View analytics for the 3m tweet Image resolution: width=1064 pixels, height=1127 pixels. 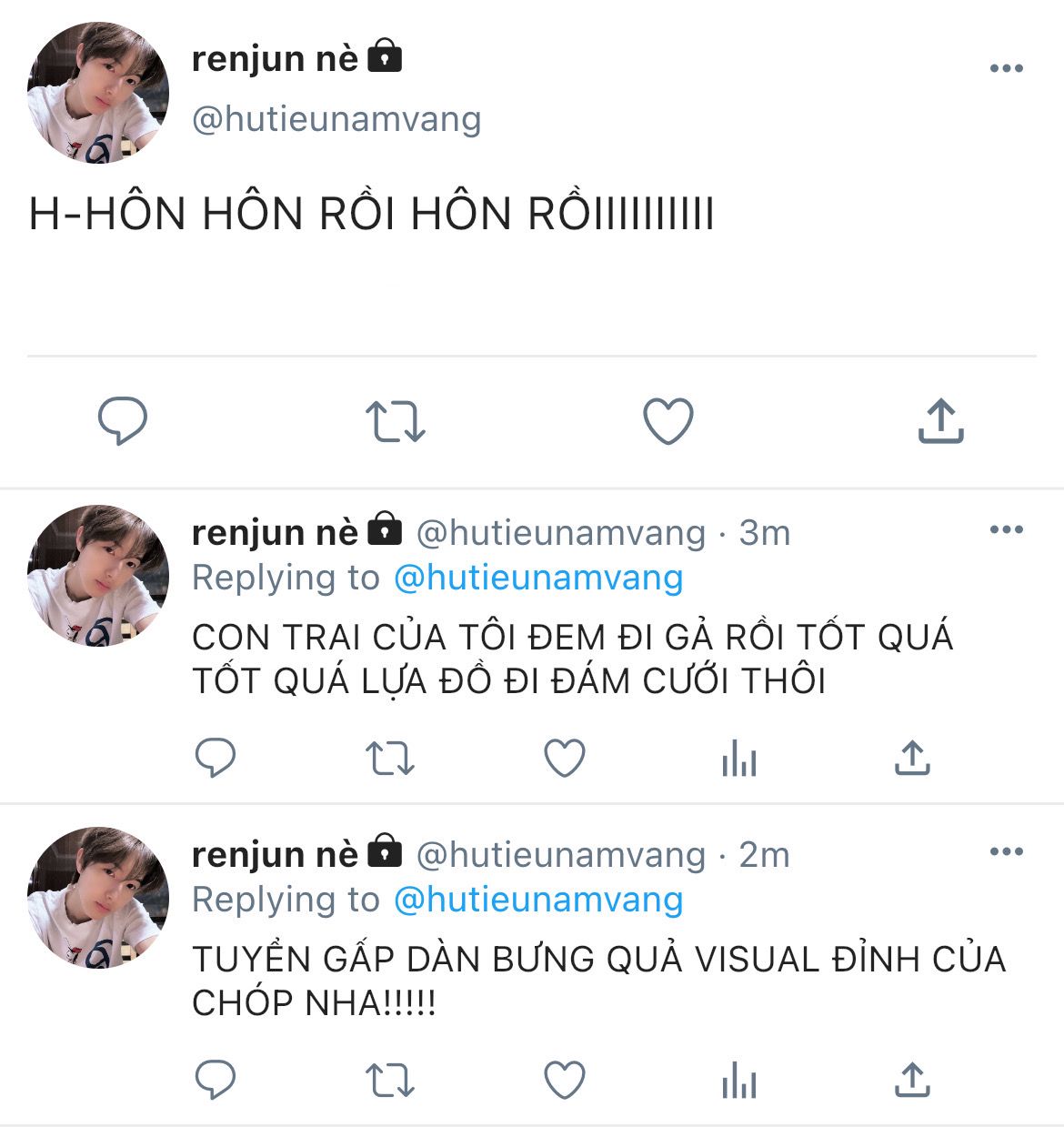coord(738,758)
